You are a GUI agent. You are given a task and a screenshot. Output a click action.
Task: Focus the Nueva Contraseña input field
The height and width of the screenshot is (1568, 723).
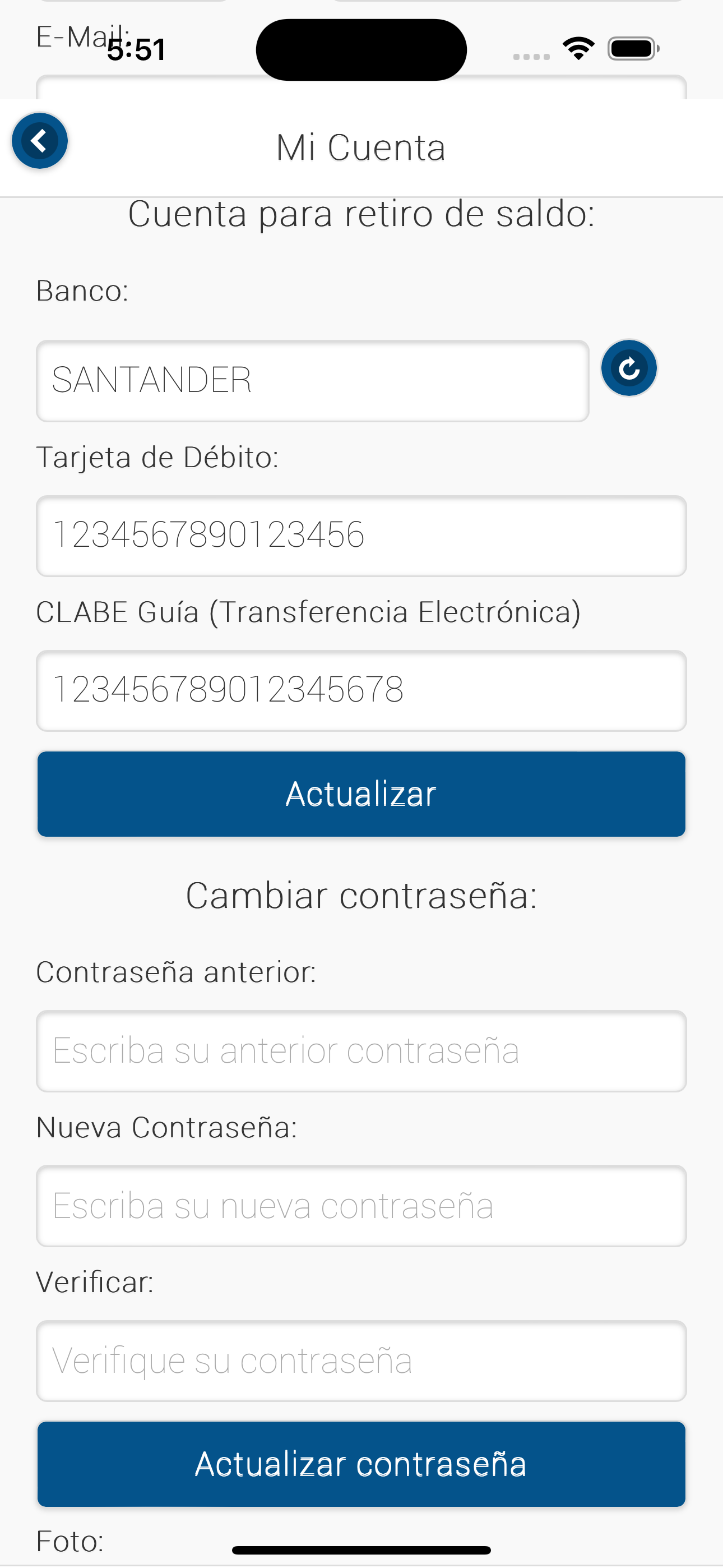361,1205
